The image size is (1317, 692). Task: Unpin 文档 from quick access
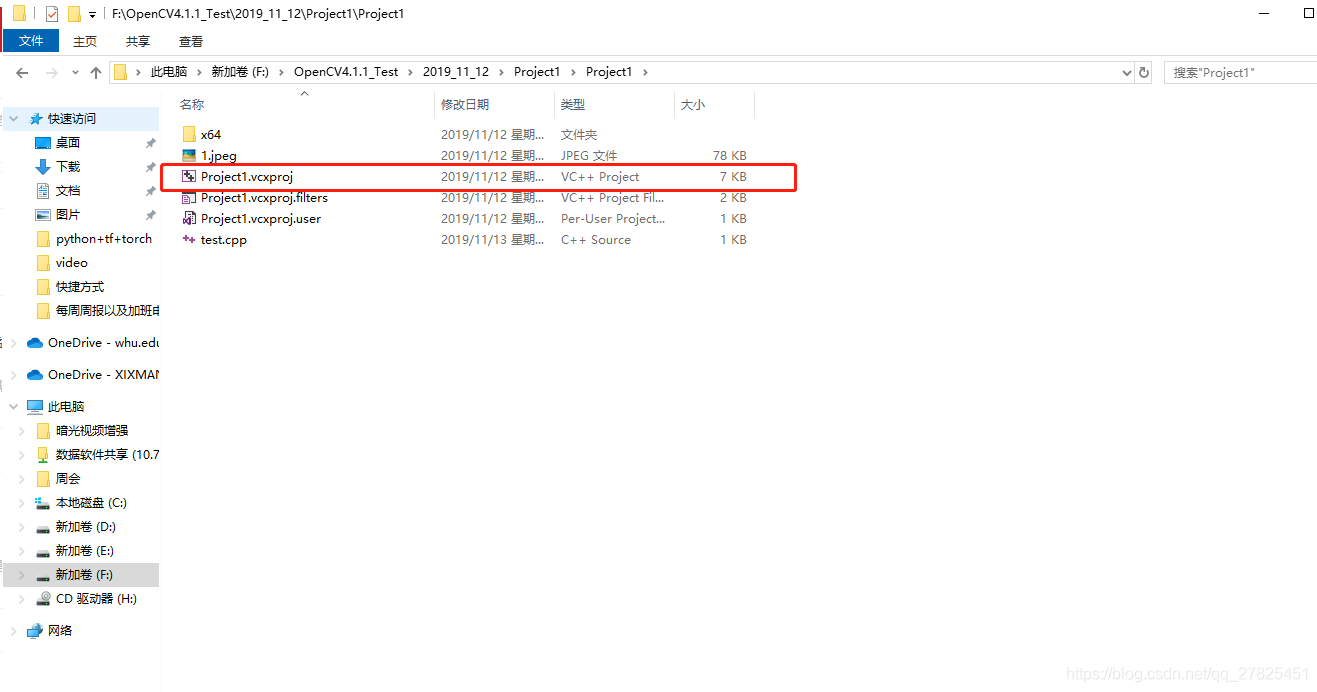[x=151, y=190]
